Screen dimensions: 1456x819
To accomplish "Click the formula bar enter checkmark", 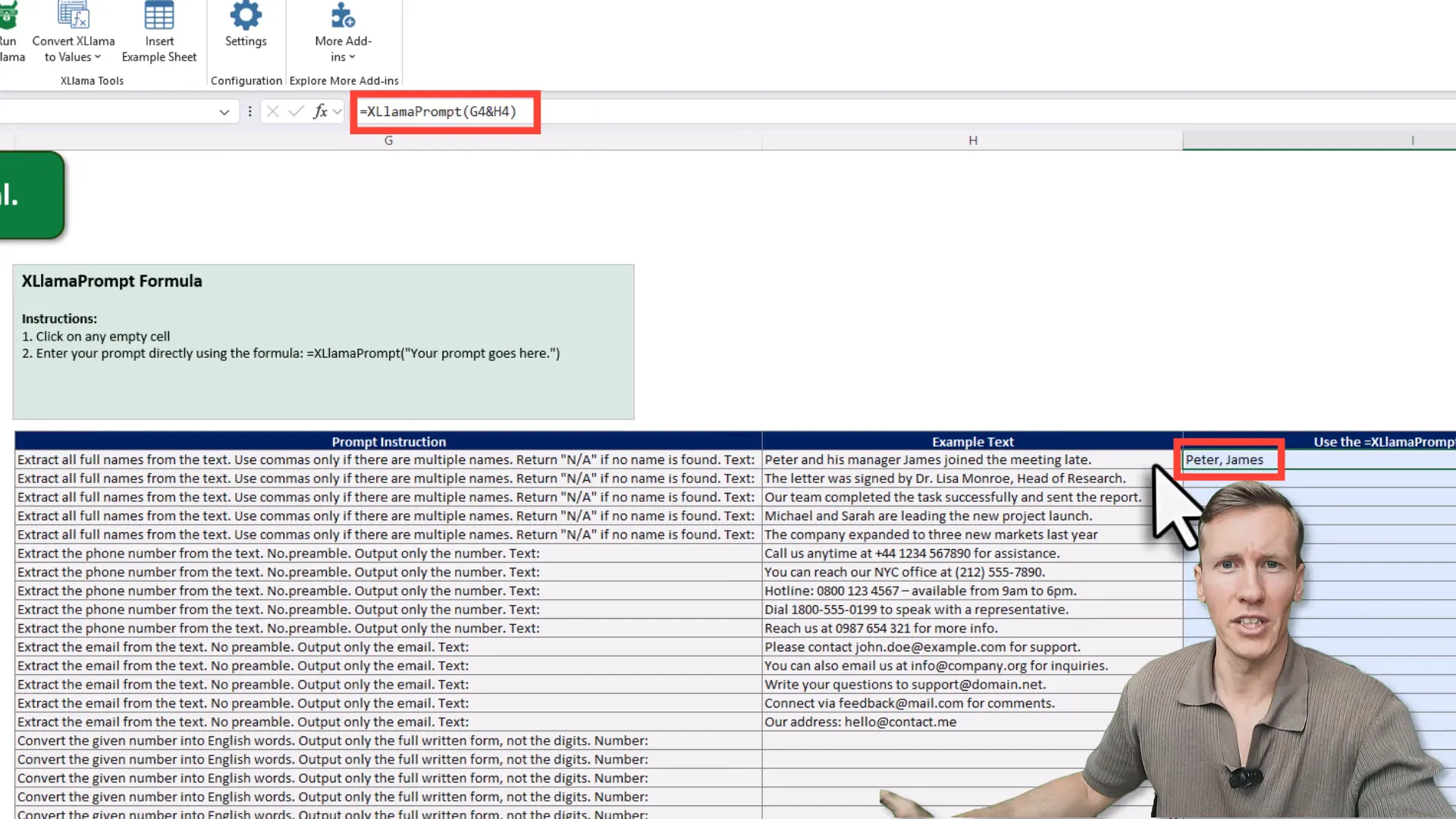I will tap(297, 111).
